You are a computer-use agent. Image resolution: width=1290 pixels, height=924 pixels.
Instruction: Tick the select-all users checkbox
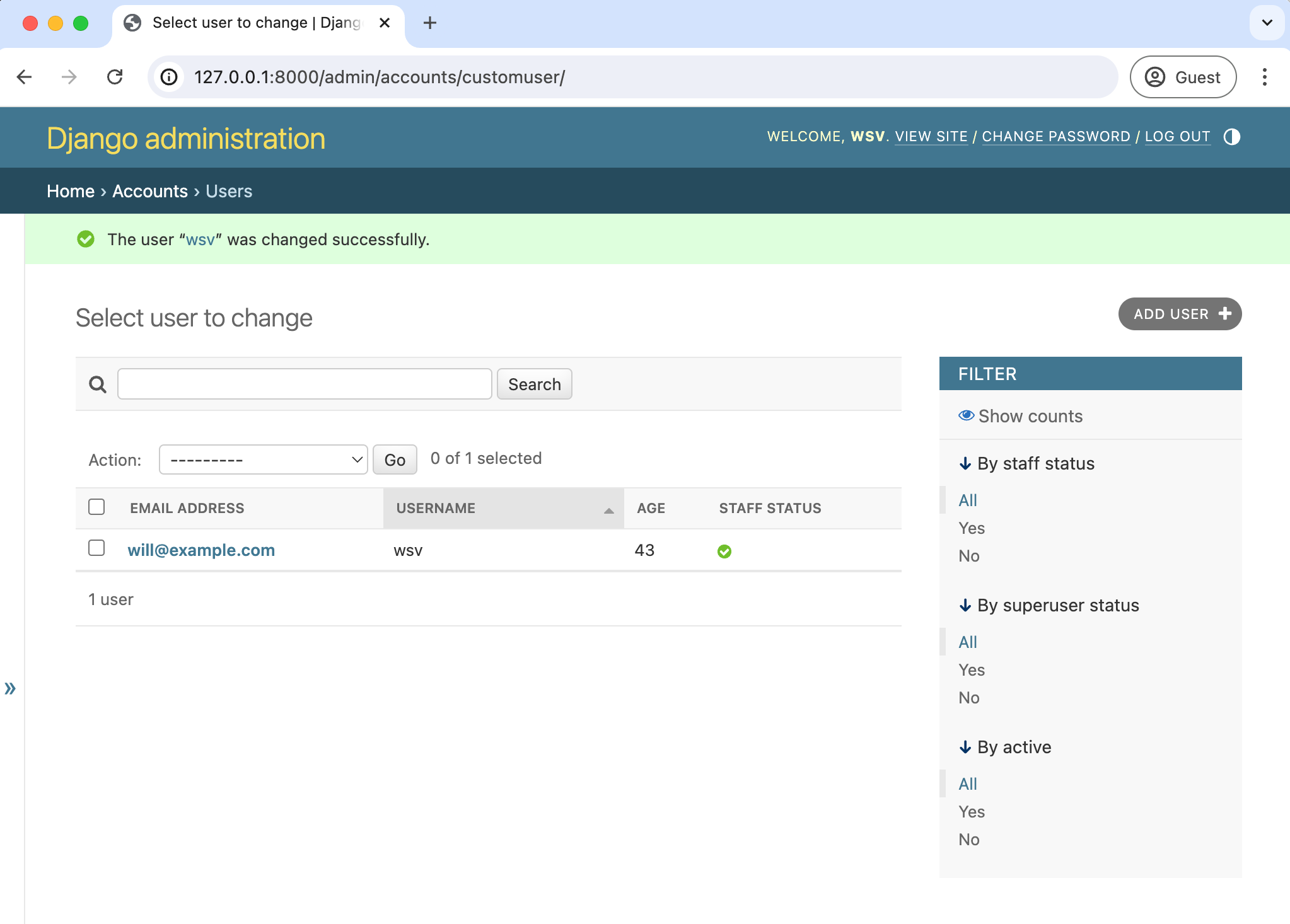pos(96,507)
